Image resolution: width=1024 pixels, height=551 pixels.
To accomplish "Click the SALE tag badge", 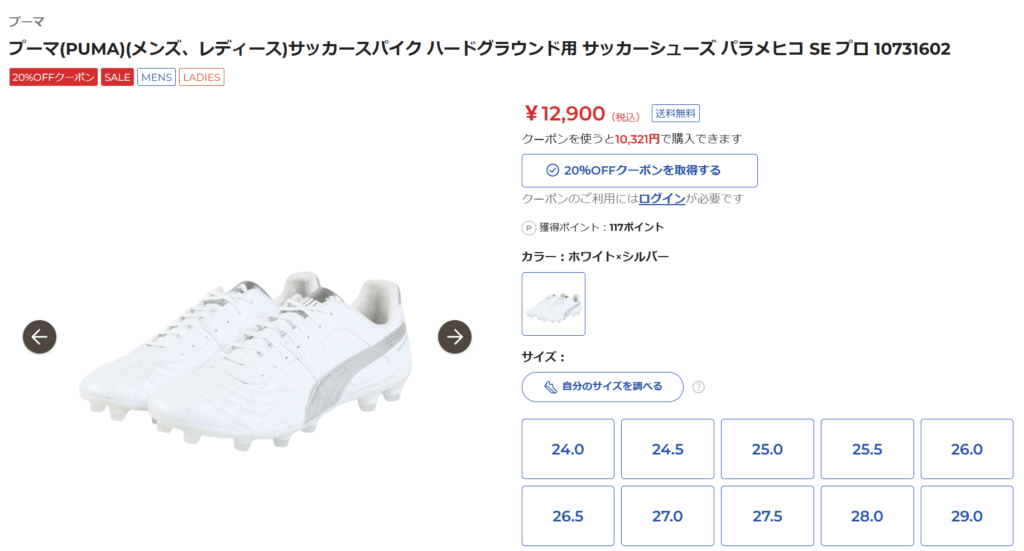I will (117, 77).
